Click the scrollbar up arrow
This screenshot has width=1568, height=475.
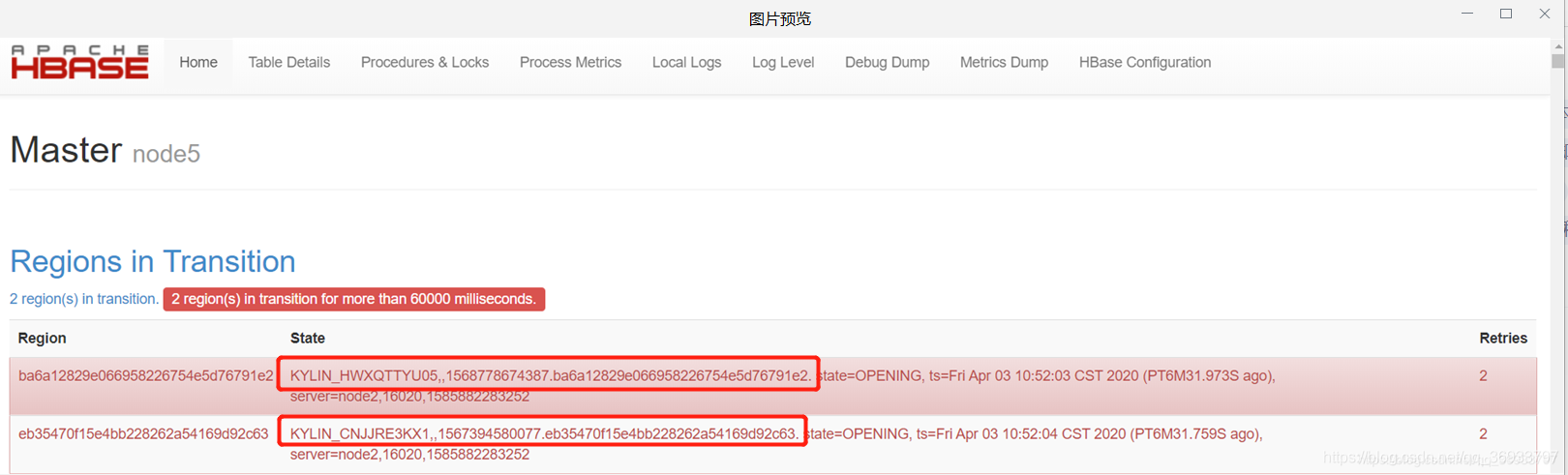pos(1557,45)
